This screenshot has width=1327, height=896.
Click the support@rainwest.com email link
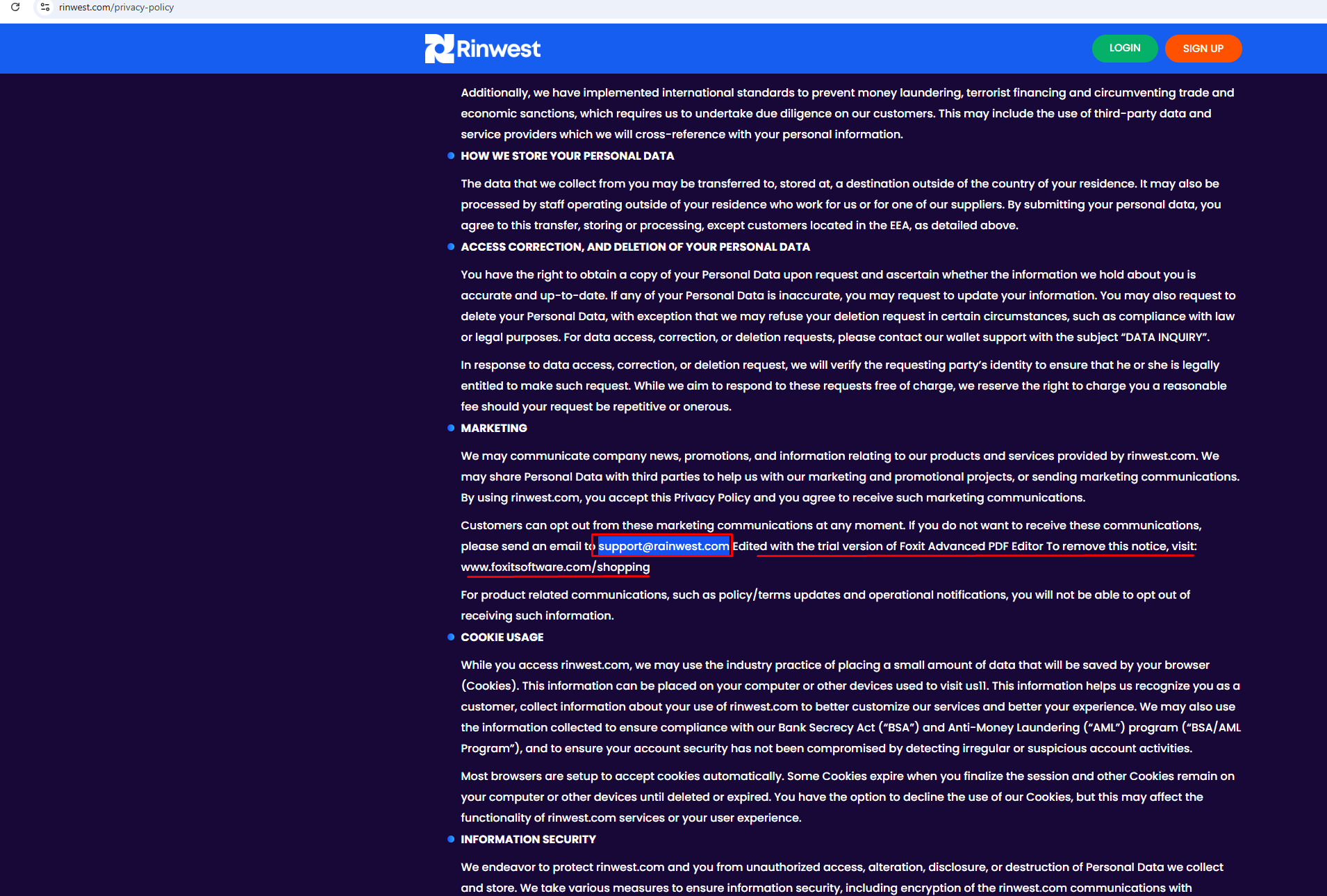click(x=663, y=546)
